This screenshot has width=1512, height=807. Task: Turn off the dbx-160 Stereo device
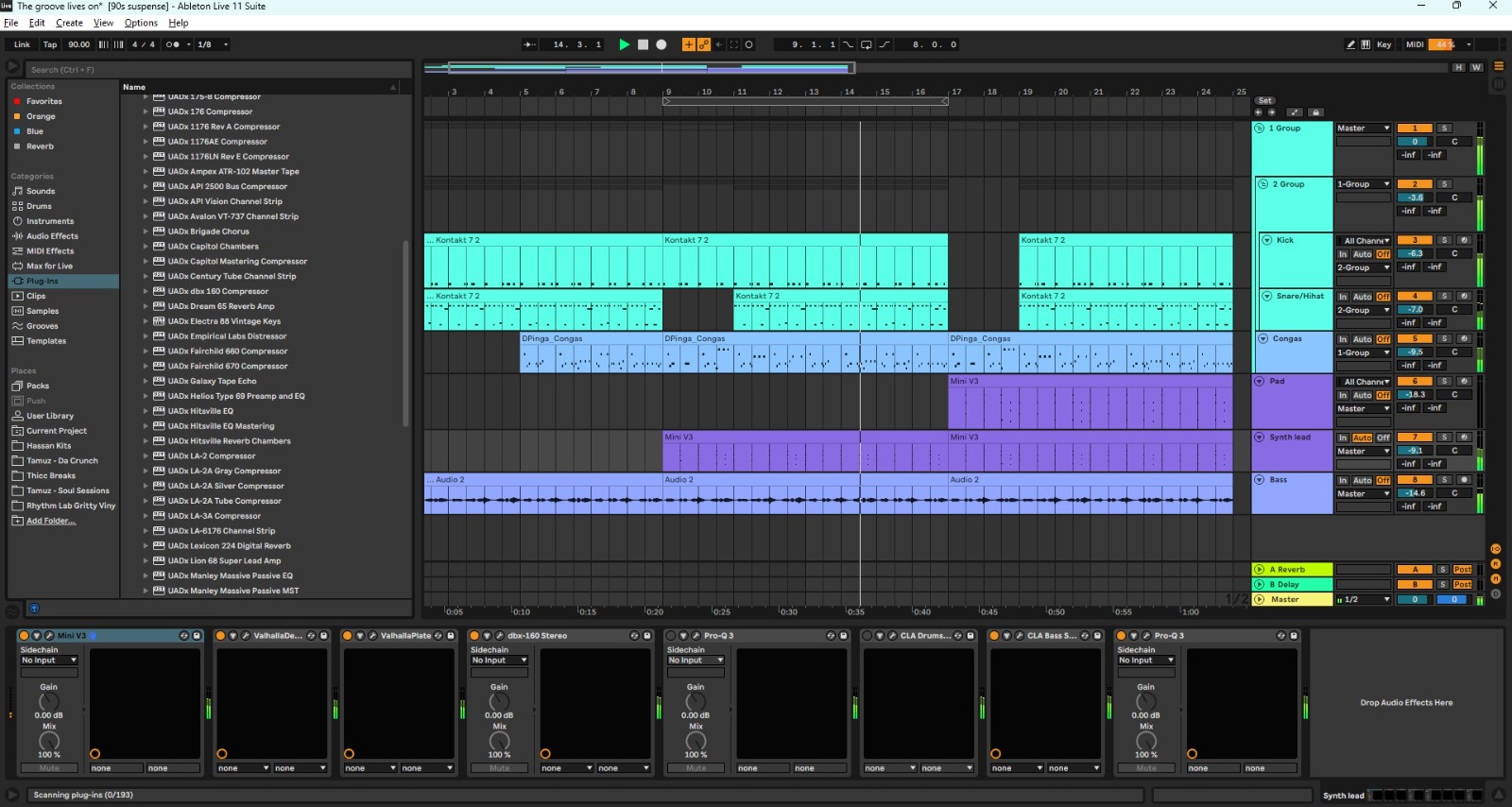coord(474,636)
